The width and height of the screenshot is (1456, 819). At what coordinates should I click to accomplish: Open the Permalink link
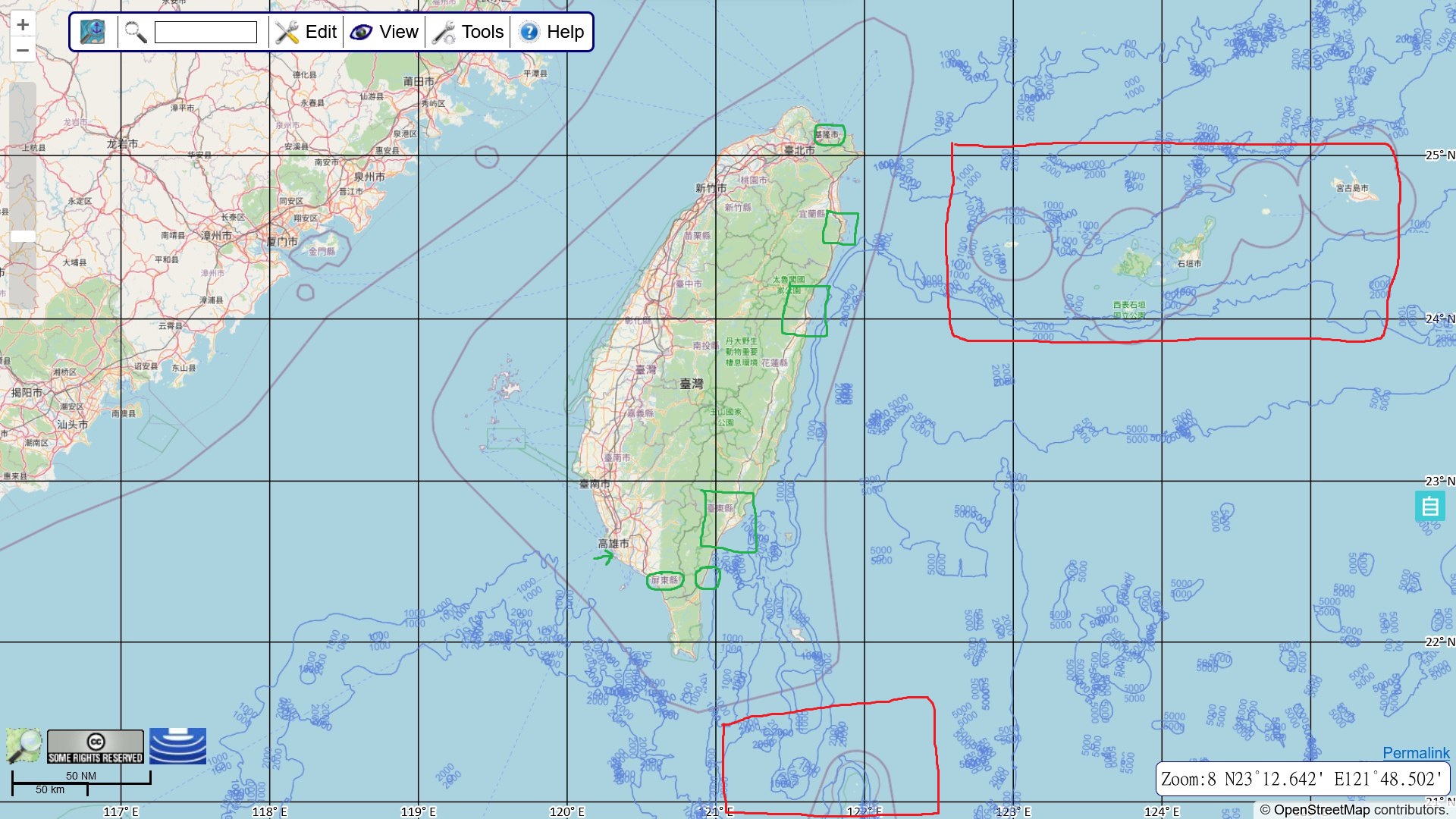click(x=1415, y=753)
